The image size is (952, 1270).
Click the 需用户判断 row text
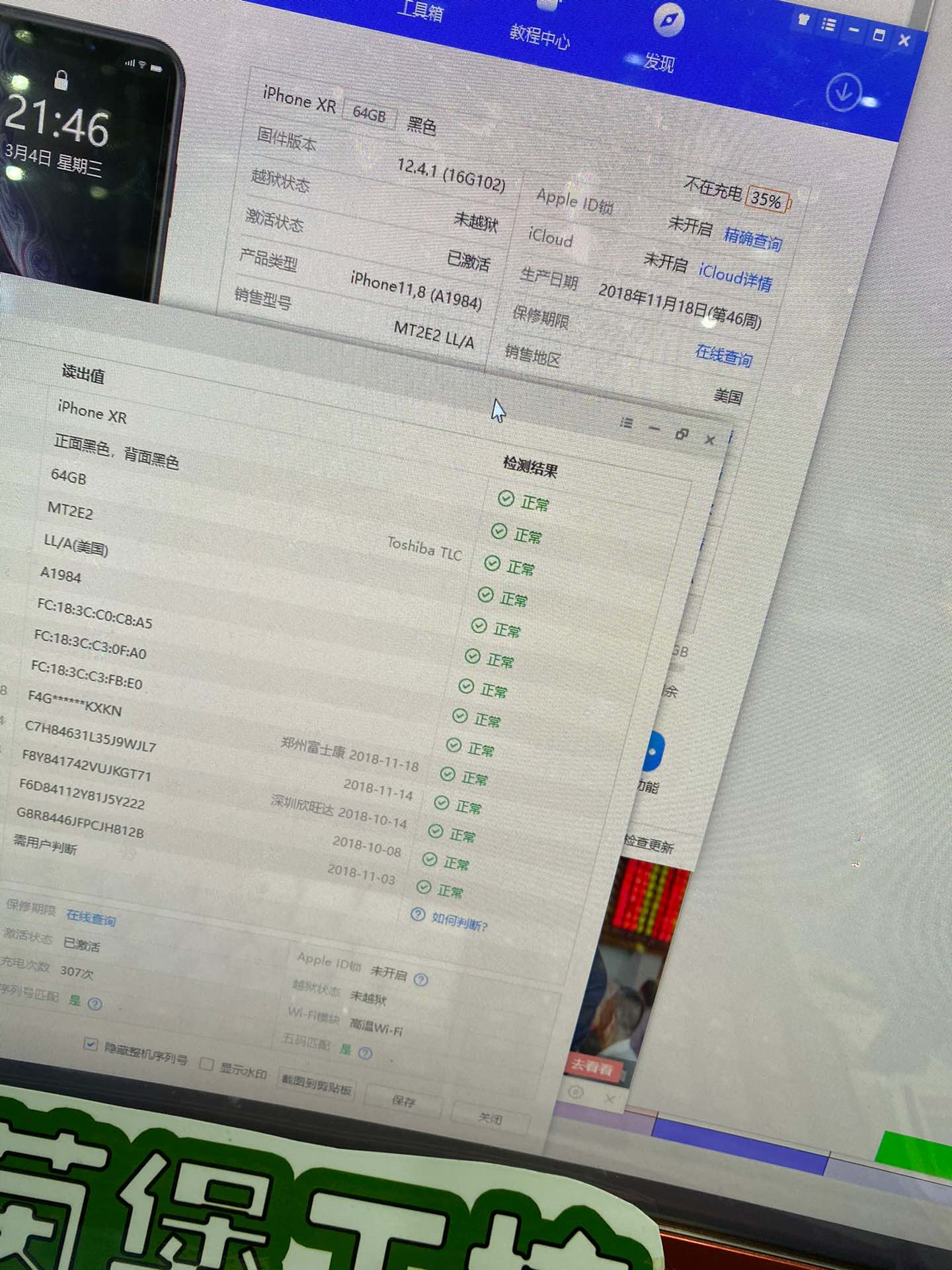click(45, 844)
